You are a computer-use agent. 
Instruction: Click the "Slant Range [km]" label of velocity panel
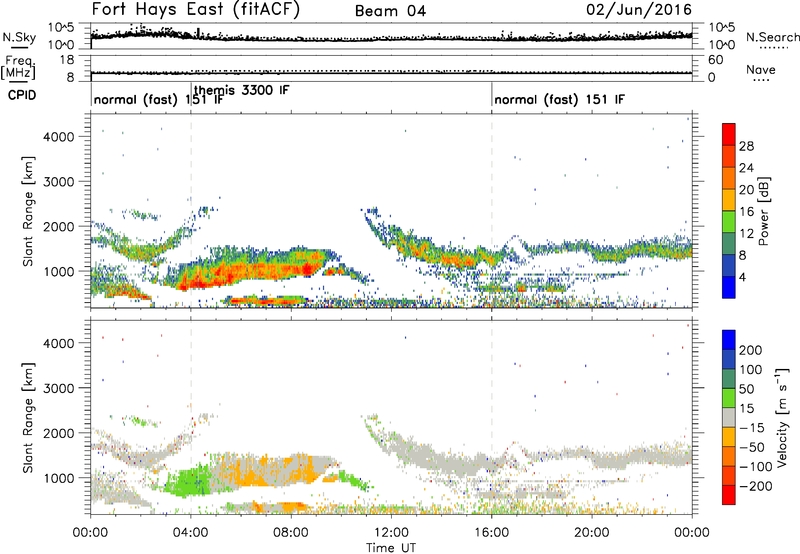[x=28, y=417]
